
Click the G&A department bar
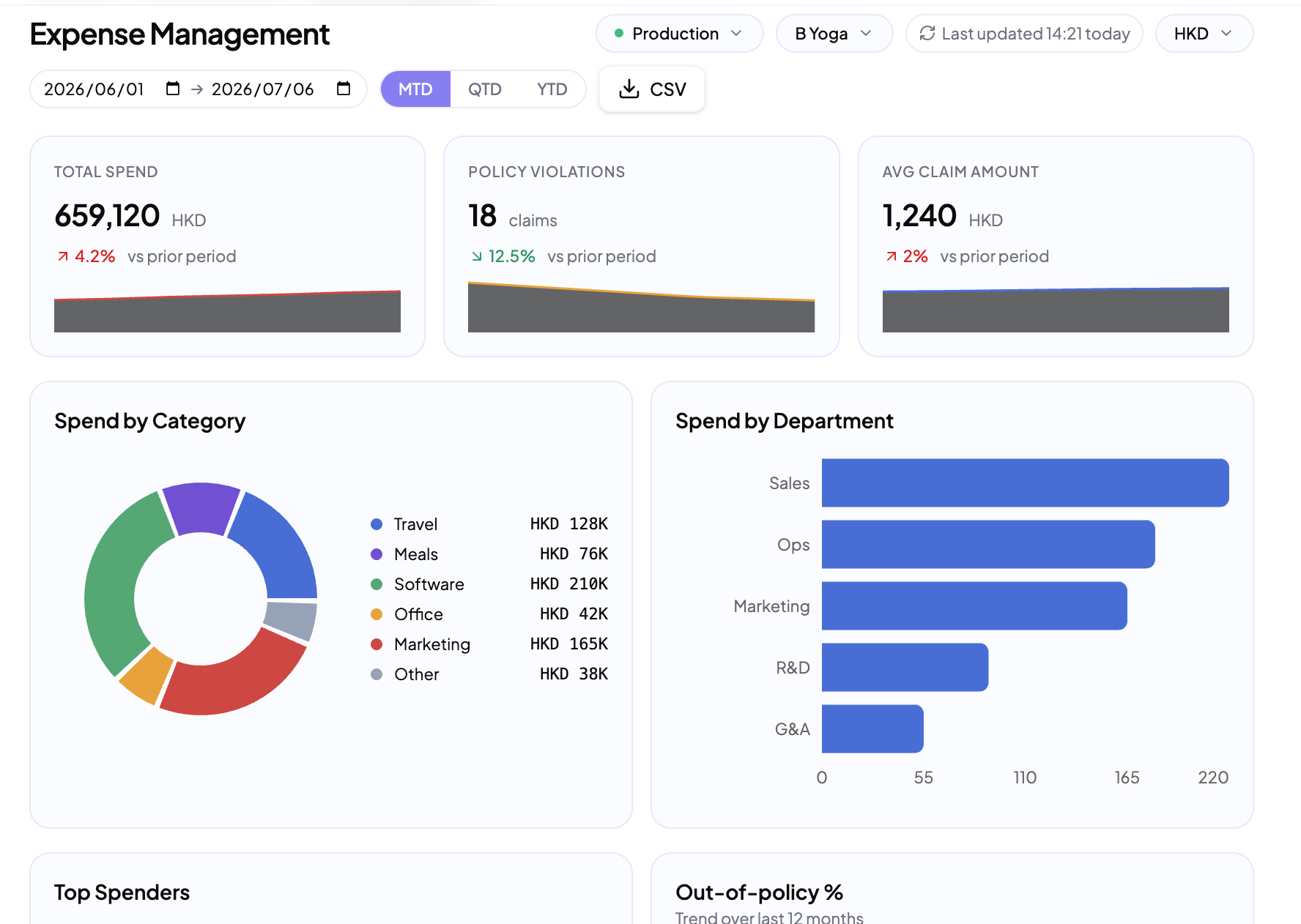[872, 729]
